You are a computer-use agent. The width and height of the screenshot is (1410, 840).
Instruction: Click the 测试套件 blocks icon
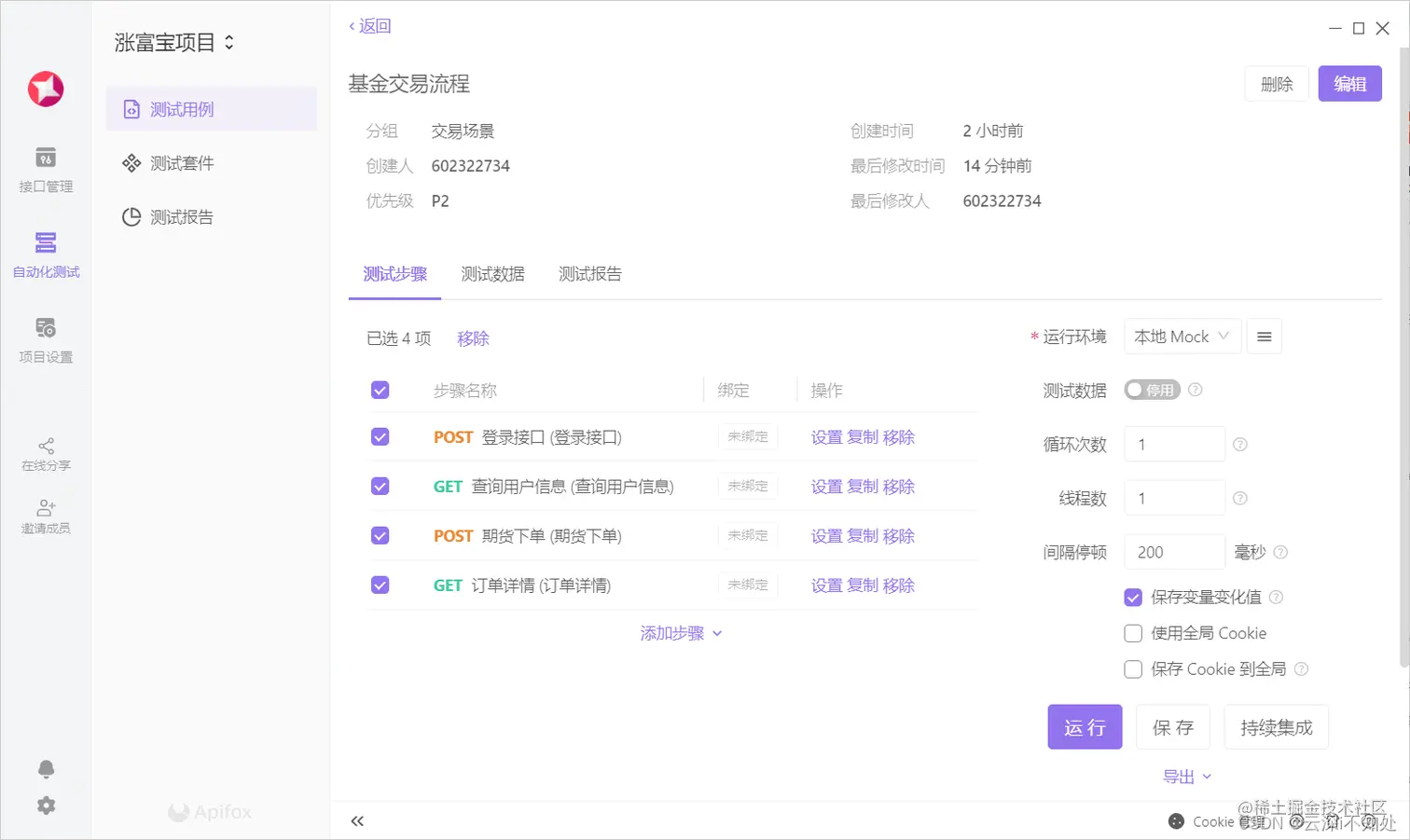[x=131, y=163]
